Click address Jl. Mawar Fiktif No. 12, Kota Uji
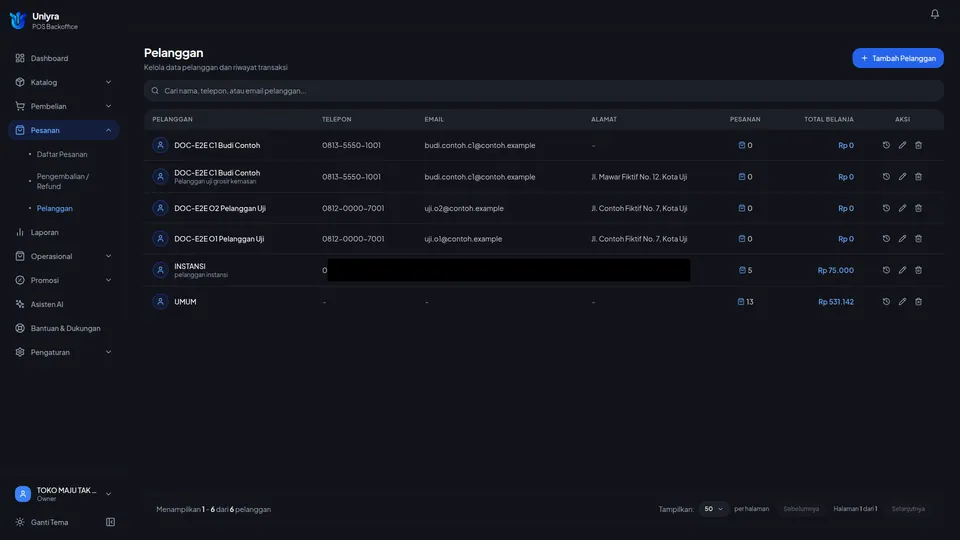Viewport: 960px width, 540px height. point(639,177)
